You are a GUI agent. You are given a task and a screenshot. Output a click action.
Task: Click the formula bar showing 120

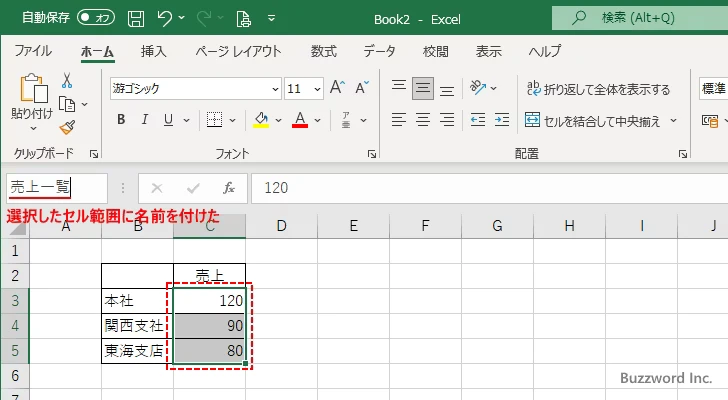click(x=489, y=188)
